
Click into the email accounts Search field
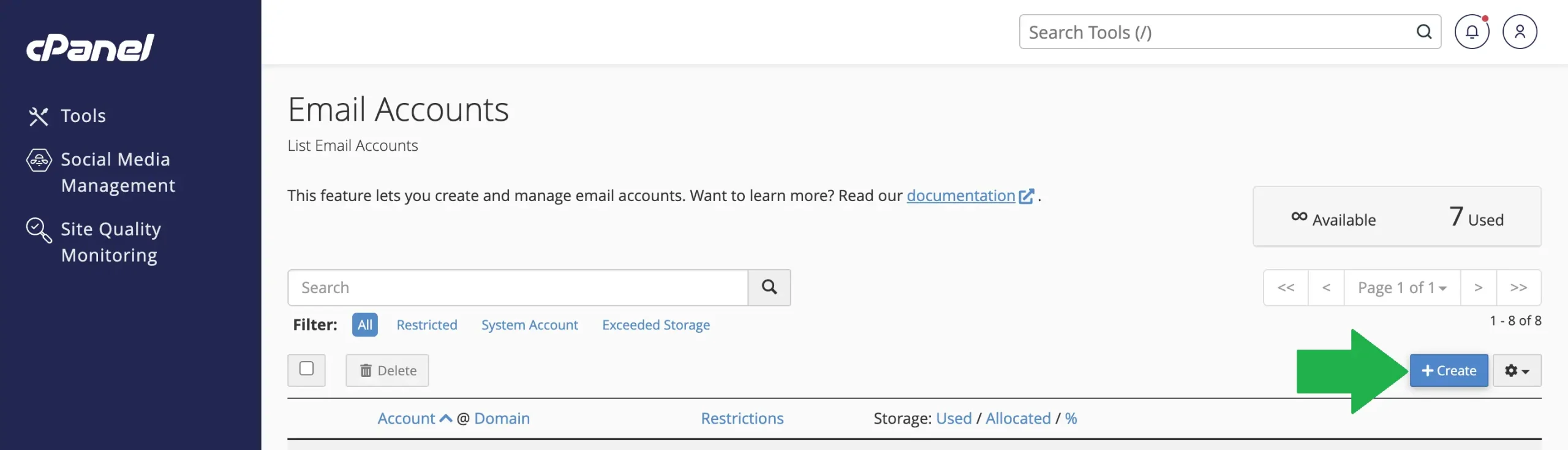[518, 288]
